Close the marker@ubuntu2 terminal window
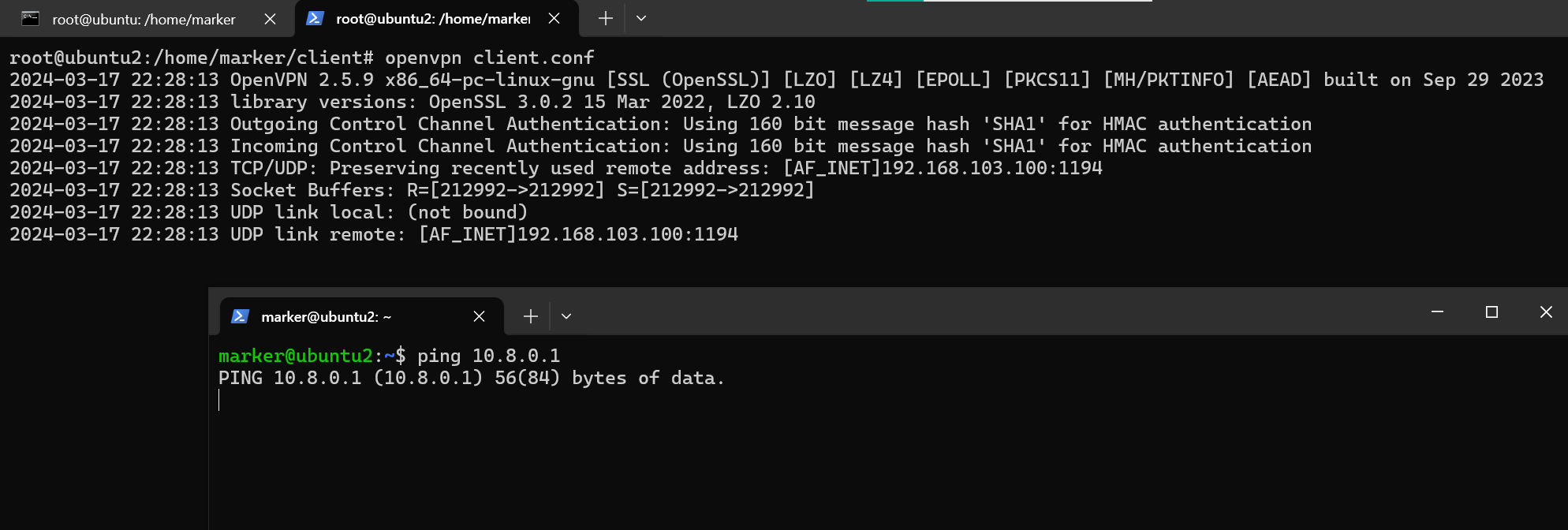The width and height of the screenshot is (1568, 530). tap(1546, 312)
